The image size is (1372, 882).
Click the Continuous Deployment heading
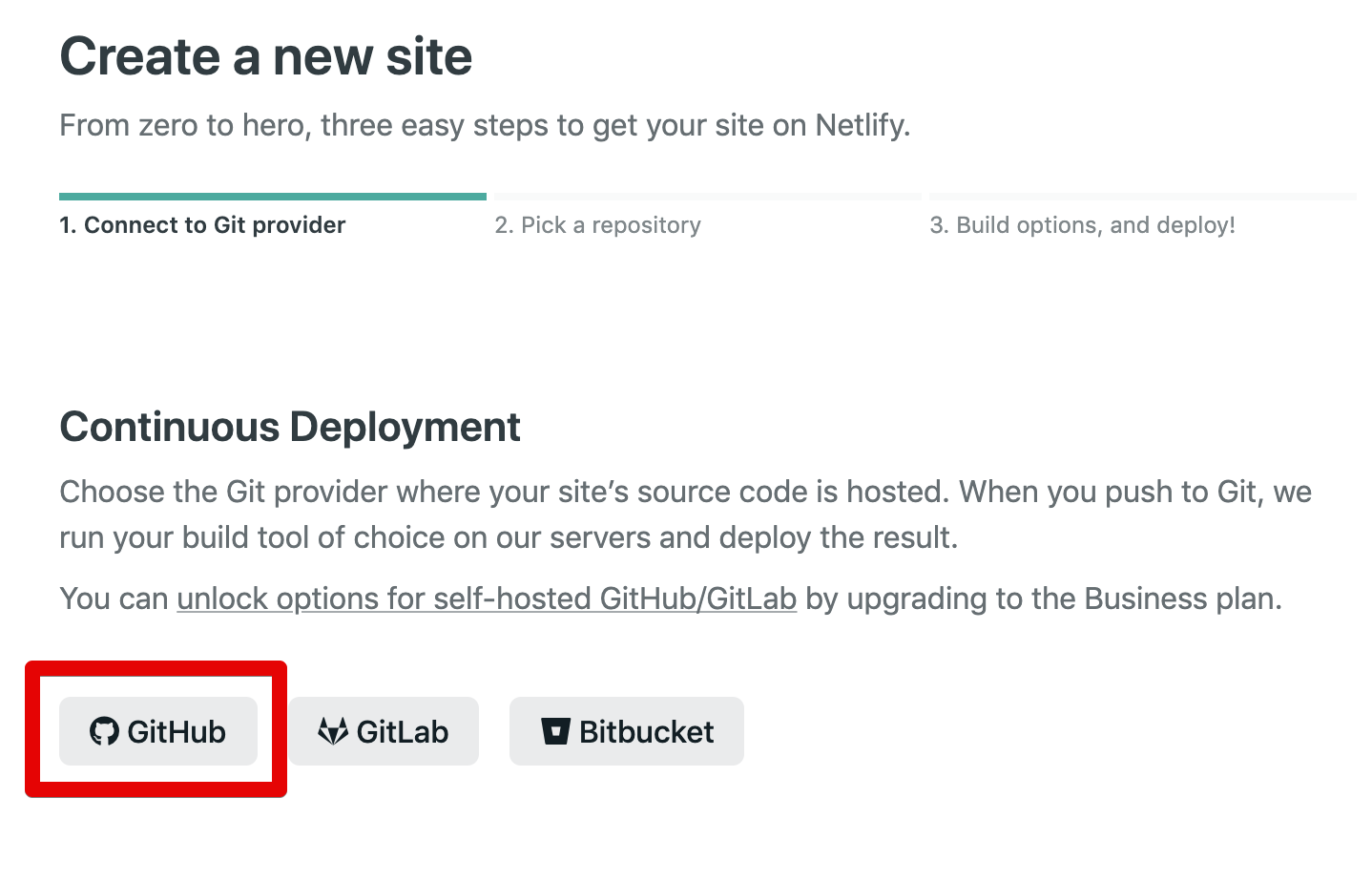(x=290, y=427)
